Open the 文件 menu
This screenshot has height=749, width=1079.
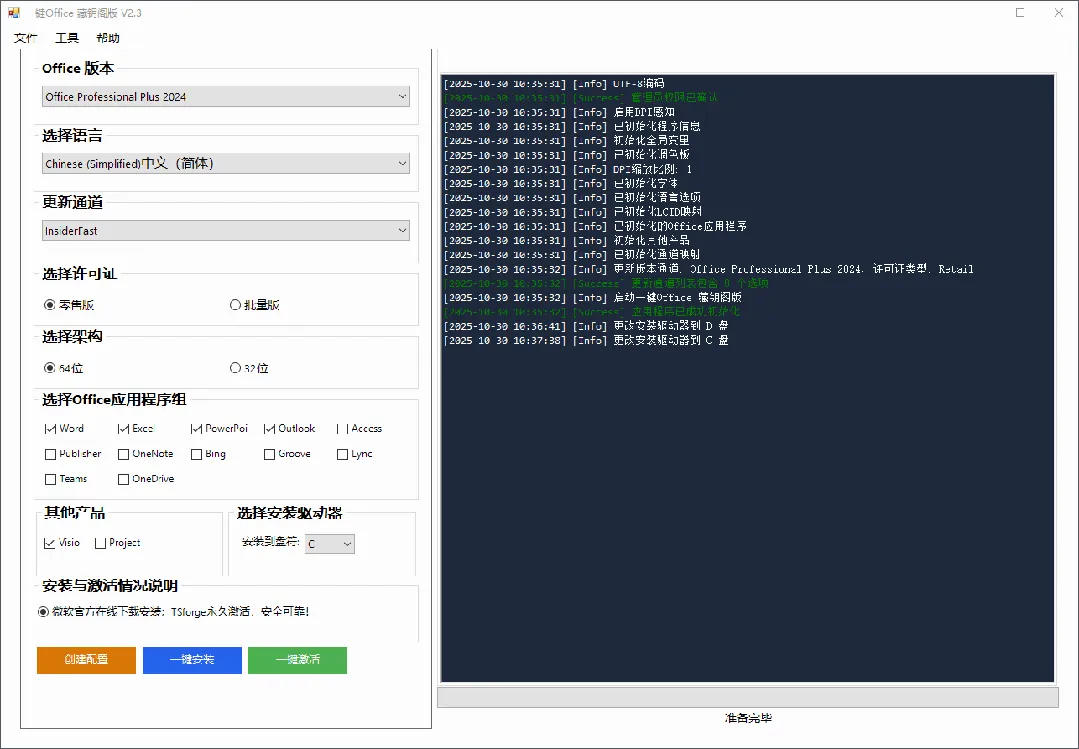(25, 38)
